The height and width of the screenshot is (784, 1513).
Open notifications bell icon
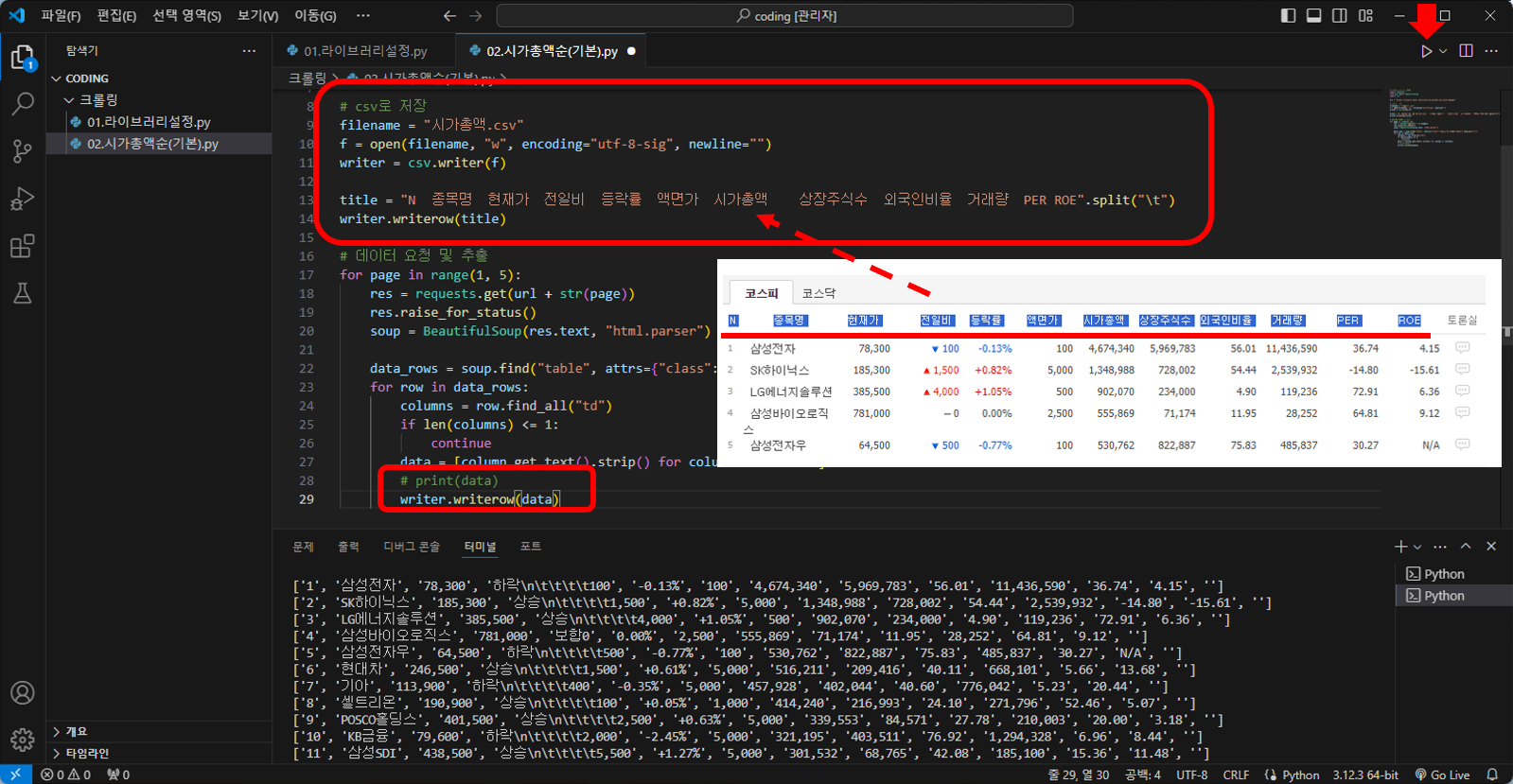pos(1492,775)
